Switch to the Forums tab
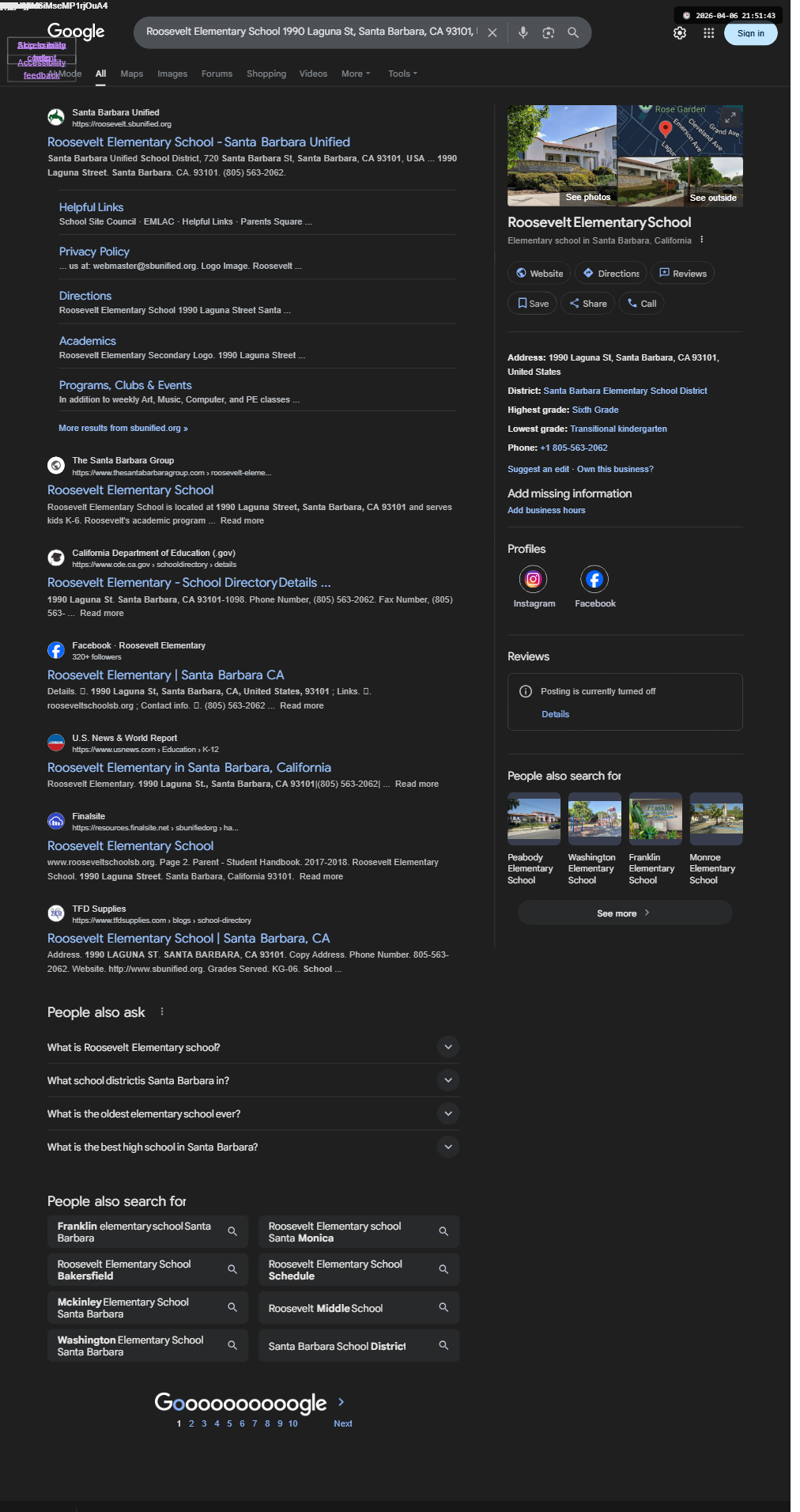This screenshot has height=1512, width=800. click(x=217, y=74)
